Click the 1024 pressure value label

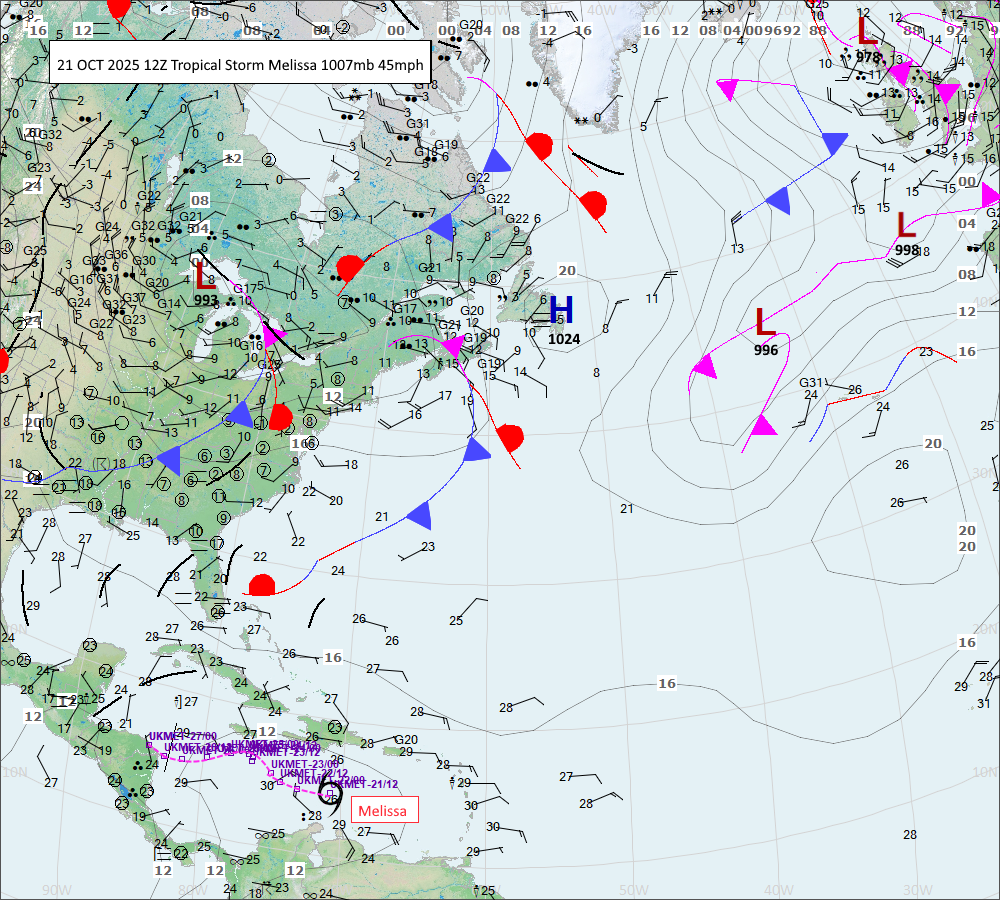[564, 339]
